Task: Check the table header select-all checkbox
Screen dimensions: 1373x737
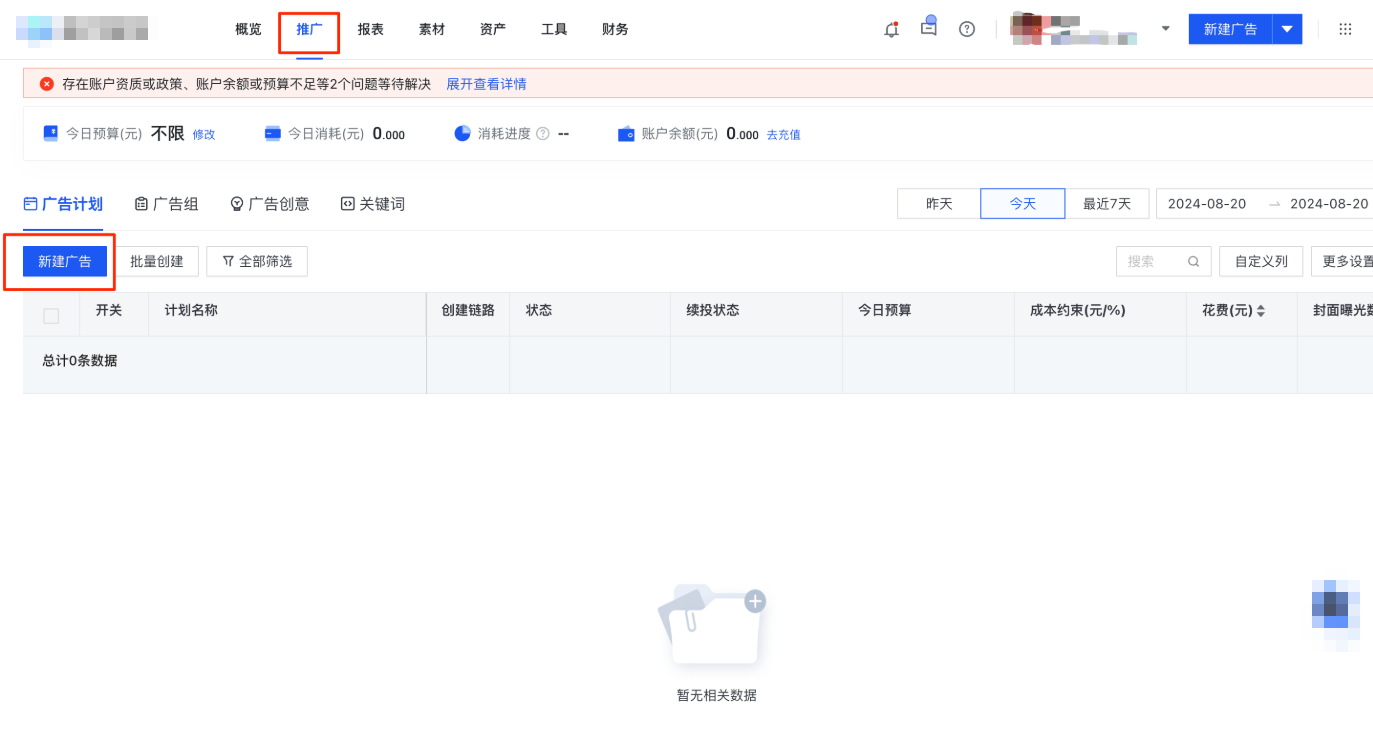Action: click(51, 313)
